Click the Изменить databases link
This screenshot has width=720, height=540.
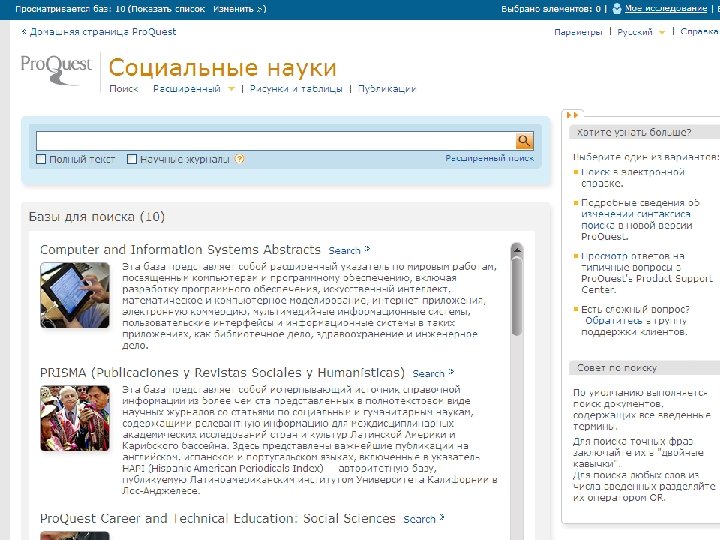click(x=237, y=9)
